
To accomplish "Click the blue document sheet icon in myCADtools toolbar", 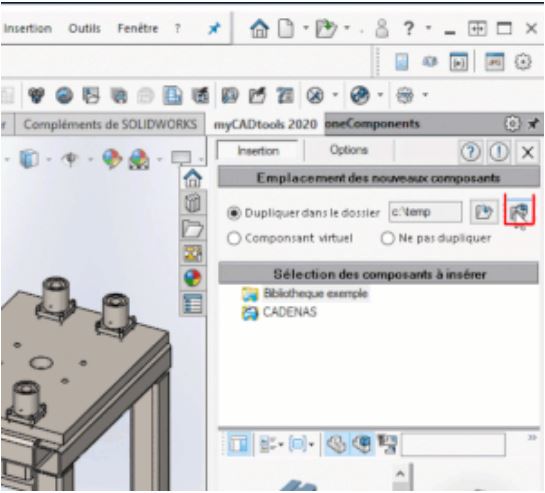I will click(x=172, y=95).
